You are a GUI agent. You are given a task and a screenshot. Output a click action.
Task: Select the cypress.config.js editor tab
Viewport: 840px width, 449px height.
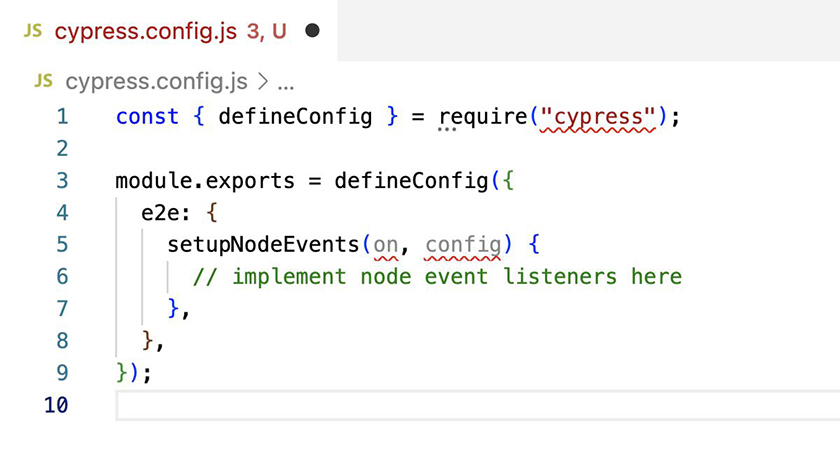click(169, 31)
